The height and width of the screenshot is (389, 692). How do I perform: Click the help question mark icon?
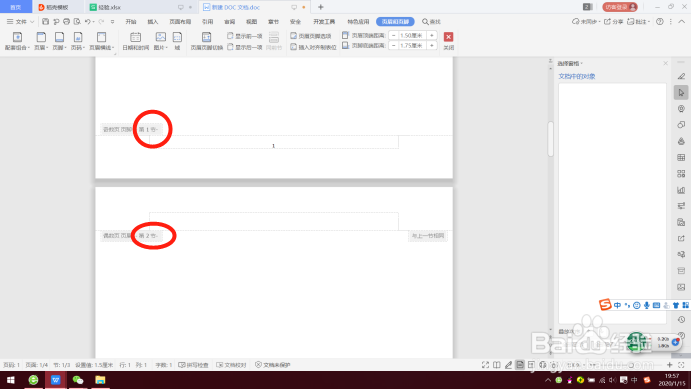tap(660, 22)
